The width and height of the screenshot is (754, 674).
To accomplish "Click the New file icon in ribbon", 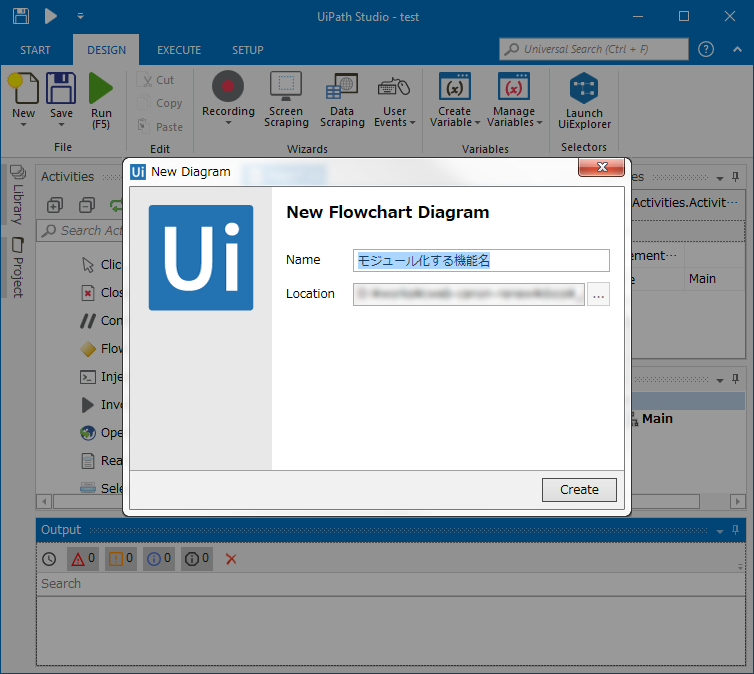I will tap(23, 88).
